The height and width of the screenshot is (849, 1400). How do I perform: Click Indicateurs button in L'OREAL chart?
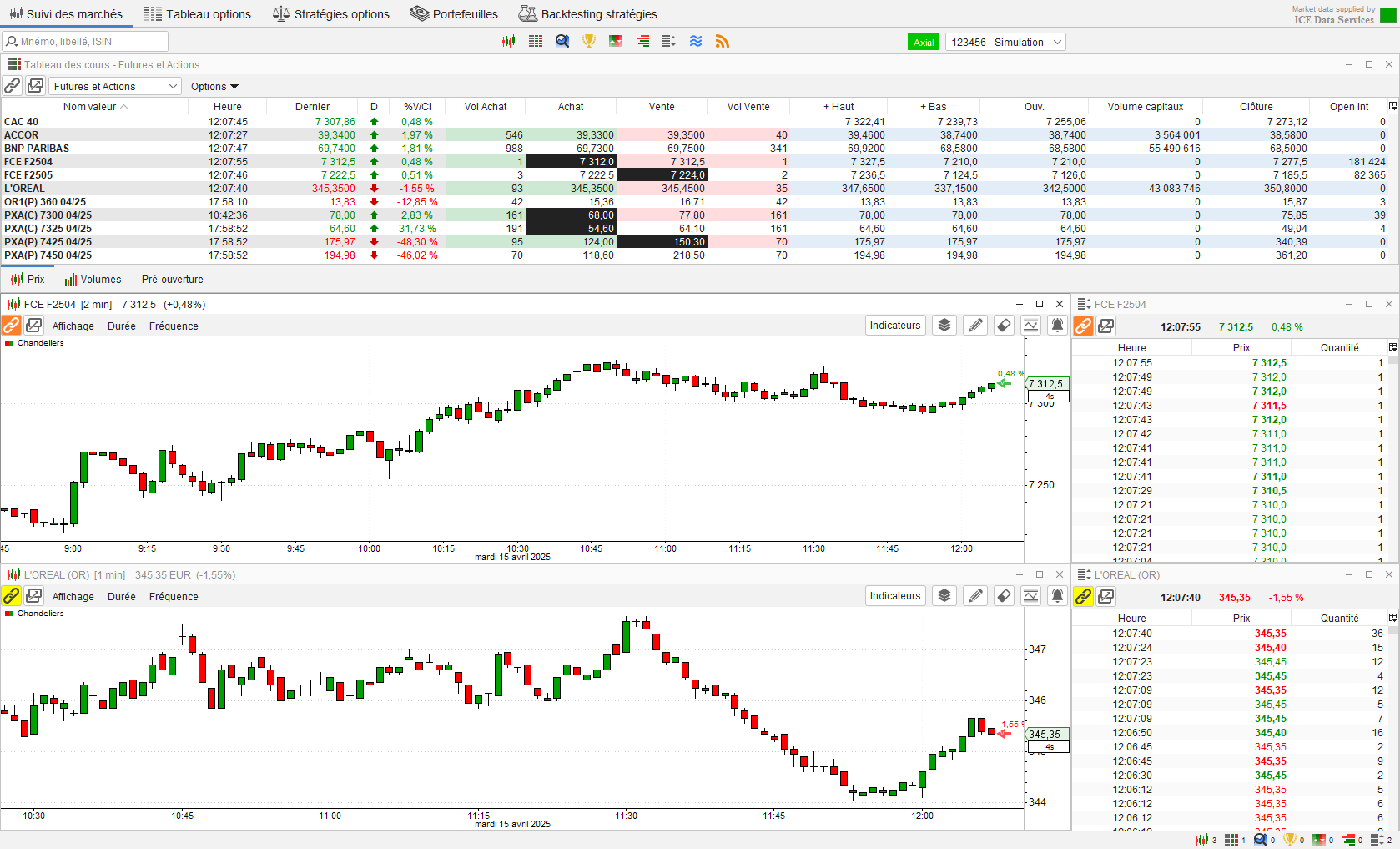(x=895, y=596)
